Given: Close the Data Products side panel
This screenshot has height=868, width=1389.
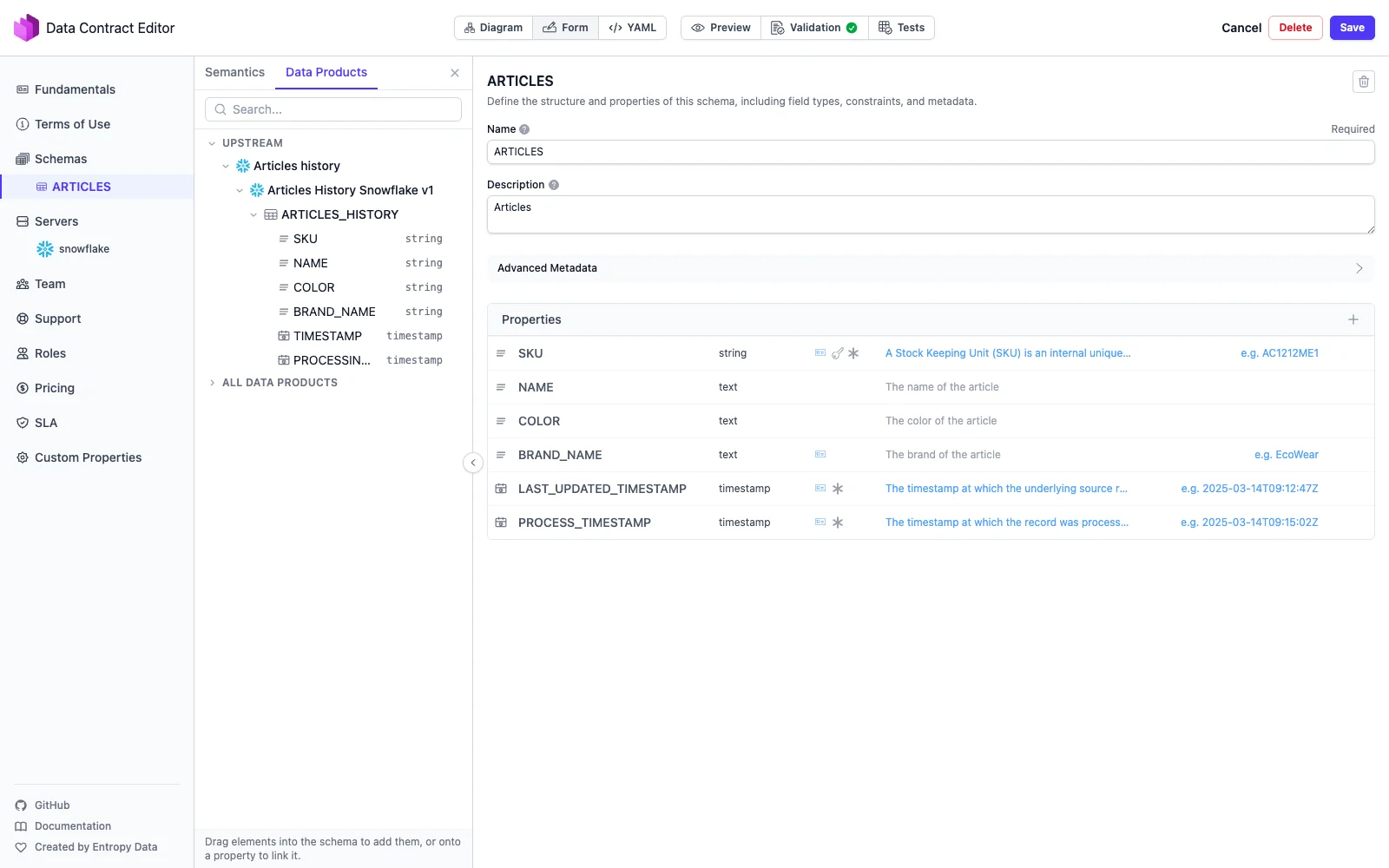Looking at the screenshot, I should [x=455, y=73].
